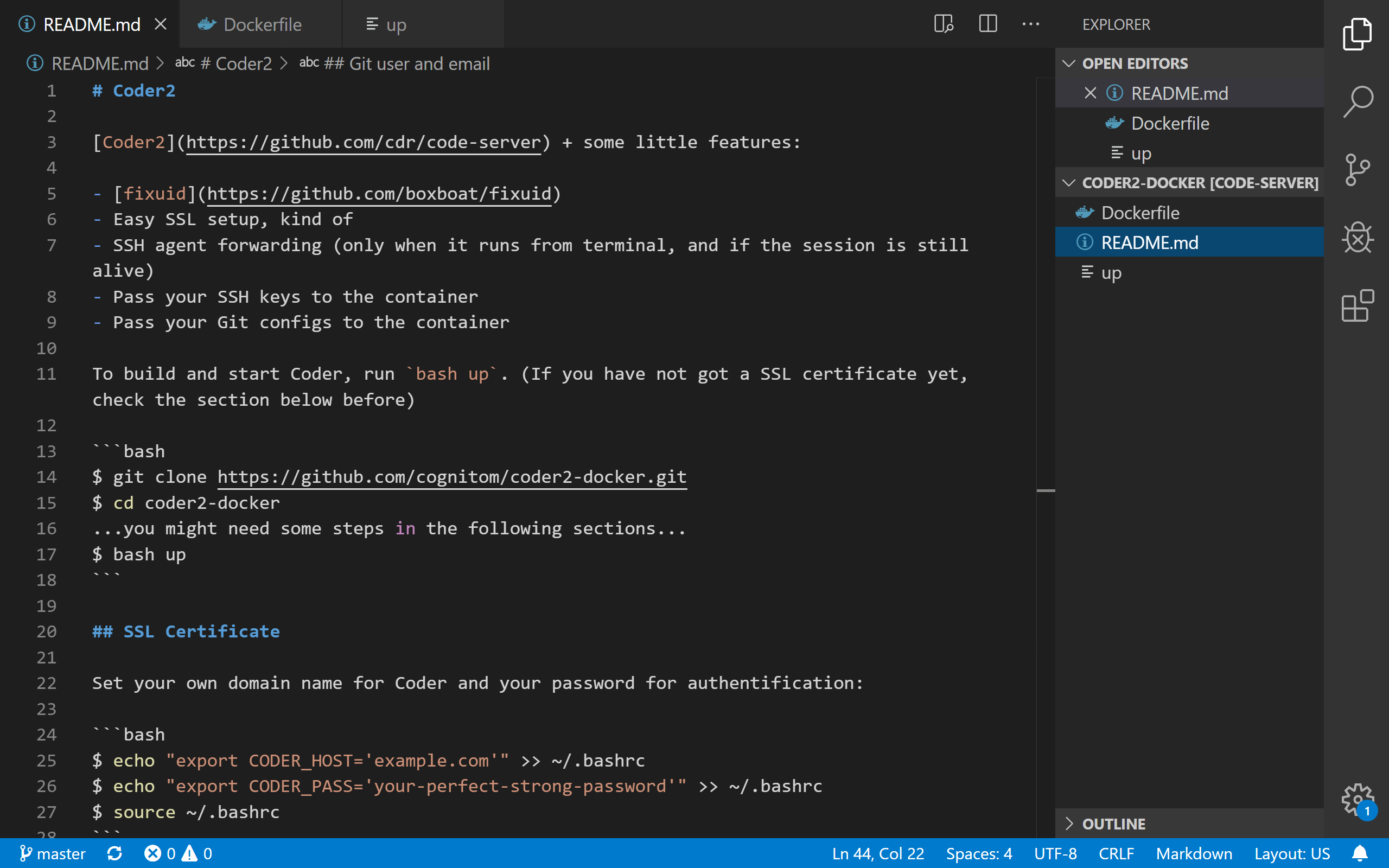This screenshot has width=1389, height=868.
Task: Click line number 14 in gutter
Action: [47, 476]
